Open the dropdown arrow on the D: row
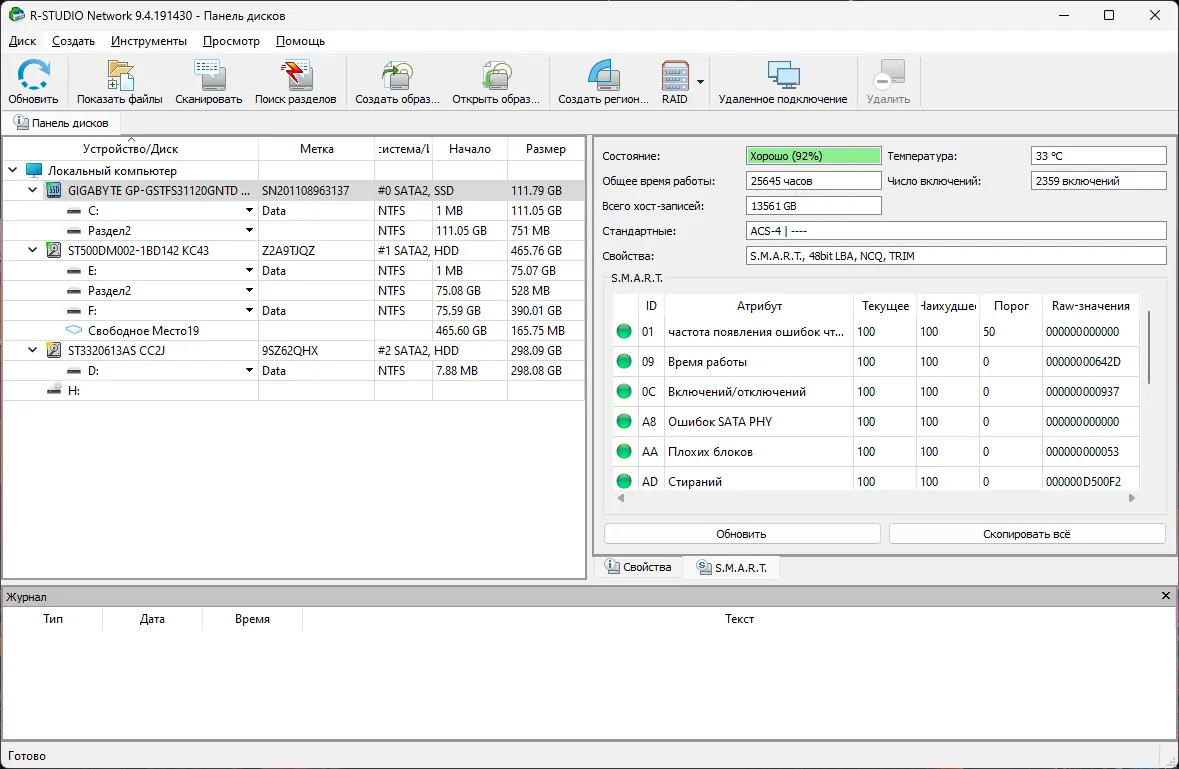This screenshot has height=769, width=1179. pos(249,370)
